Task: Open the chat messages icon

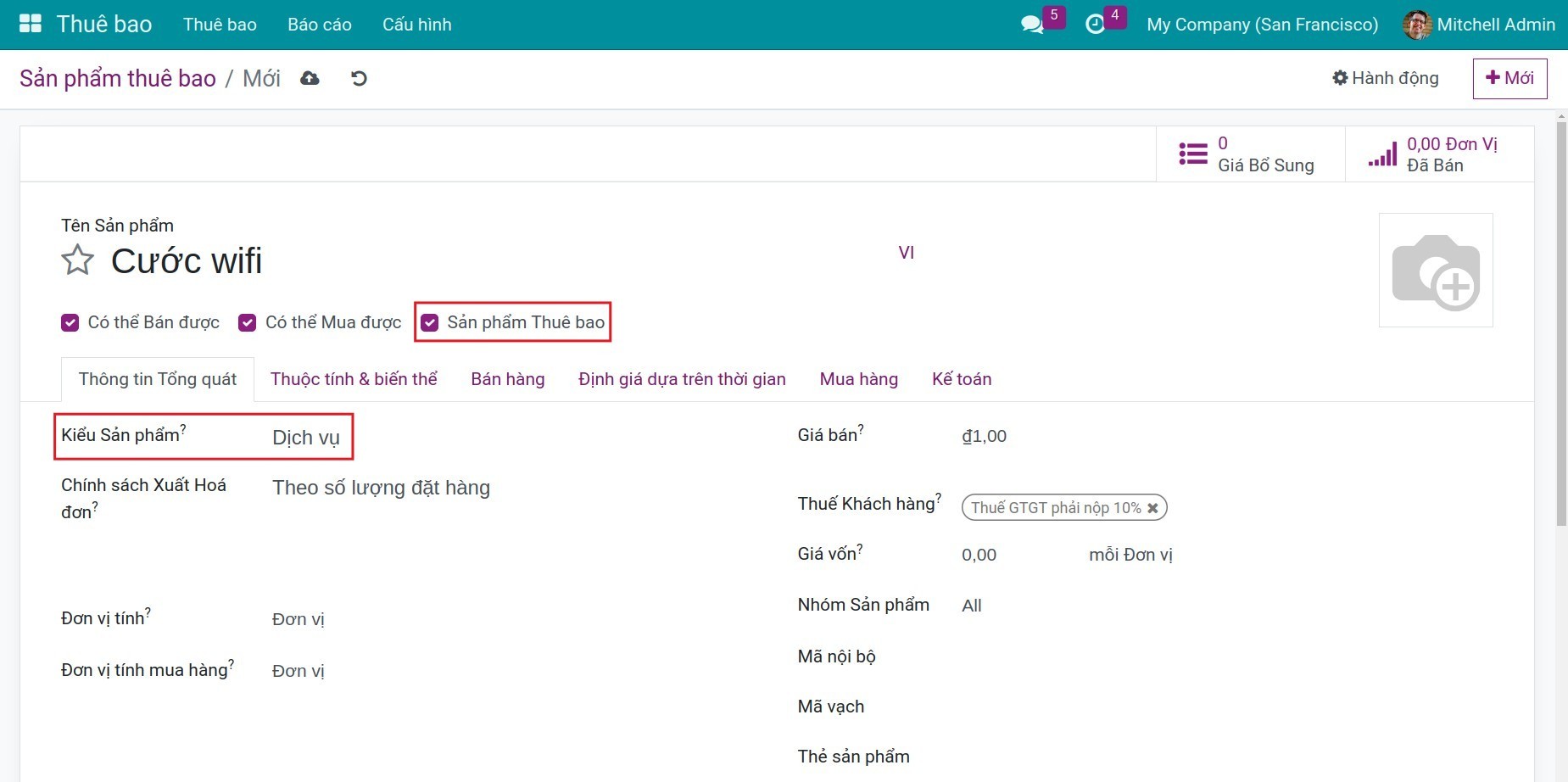Action: 1032,25
